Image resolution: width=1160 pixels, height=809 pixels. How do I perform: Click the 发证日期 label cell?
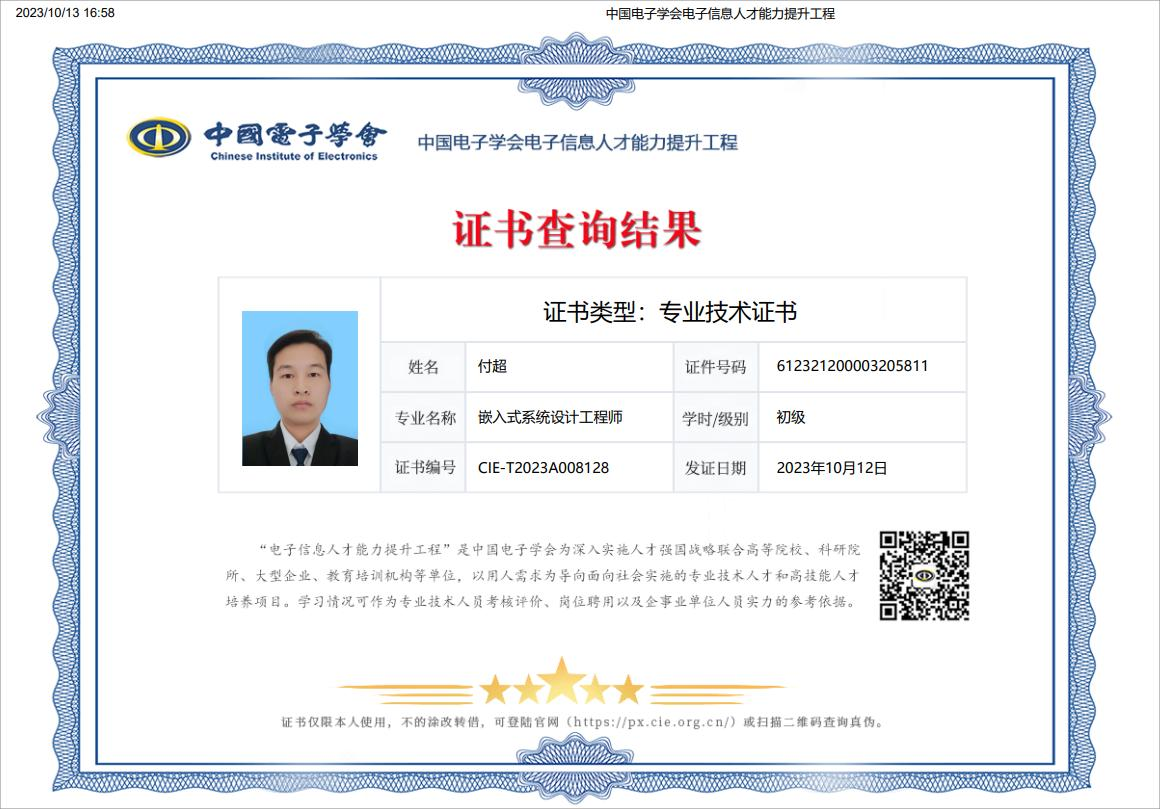[715, 468]
